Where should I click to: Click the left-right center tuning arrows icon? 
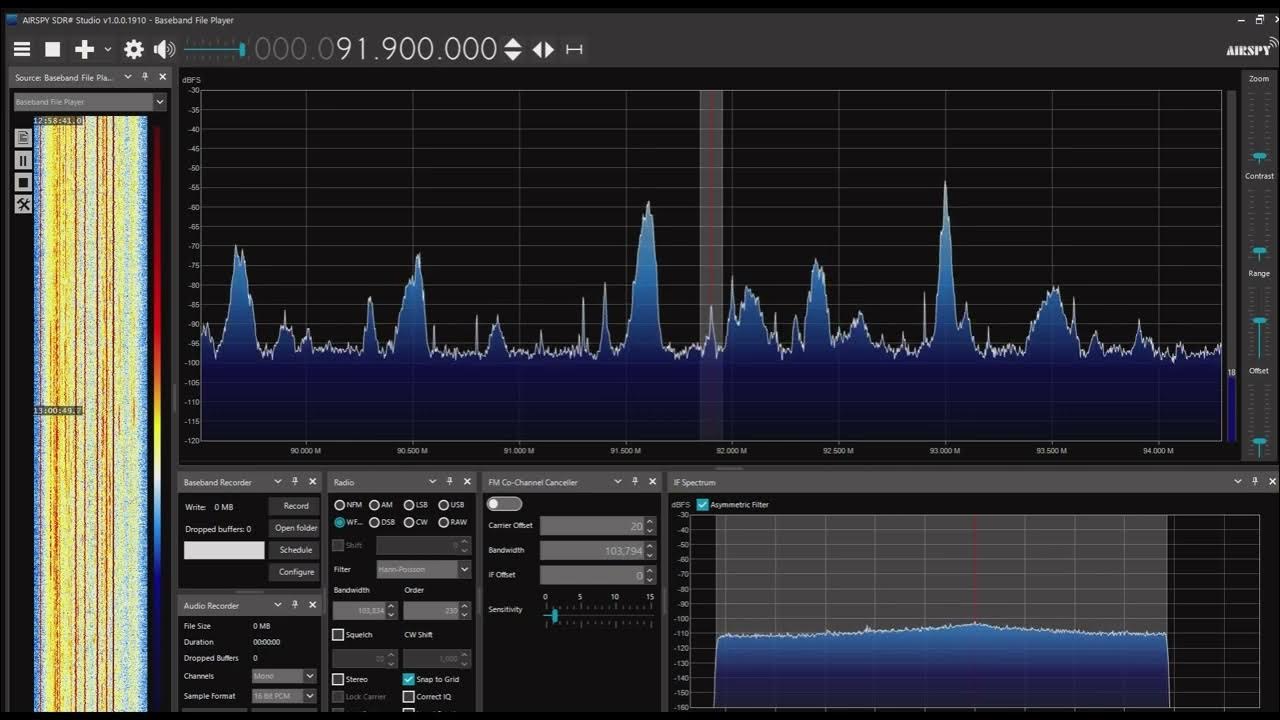543,49
